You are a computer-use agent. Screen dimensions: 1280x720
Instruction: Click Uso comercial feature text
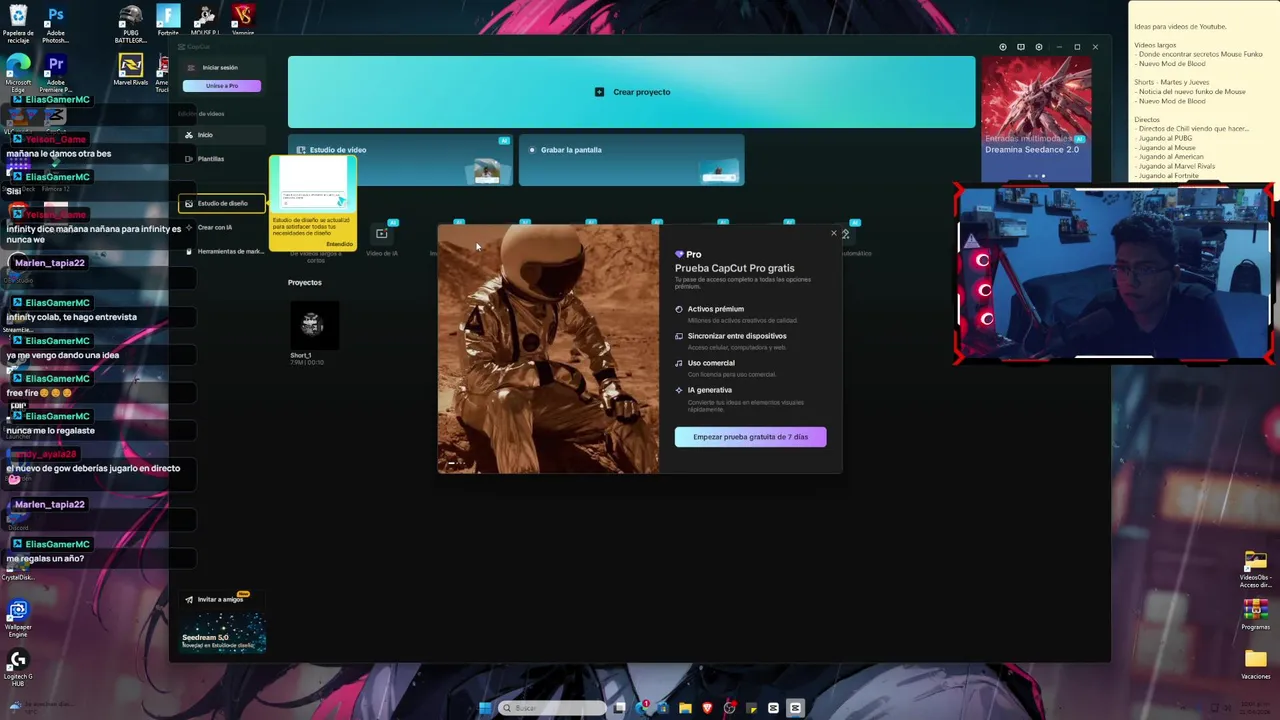pos(711,363)
